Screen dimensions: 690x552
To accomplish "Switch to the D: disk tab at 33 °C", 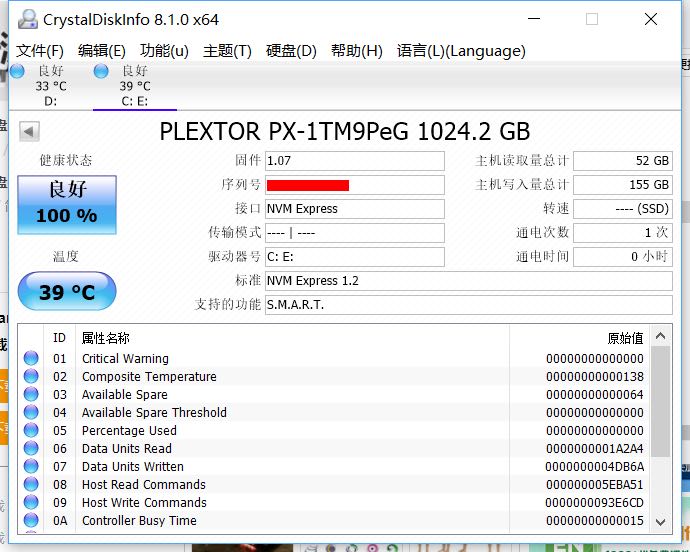I will click(x=51, y=85).
